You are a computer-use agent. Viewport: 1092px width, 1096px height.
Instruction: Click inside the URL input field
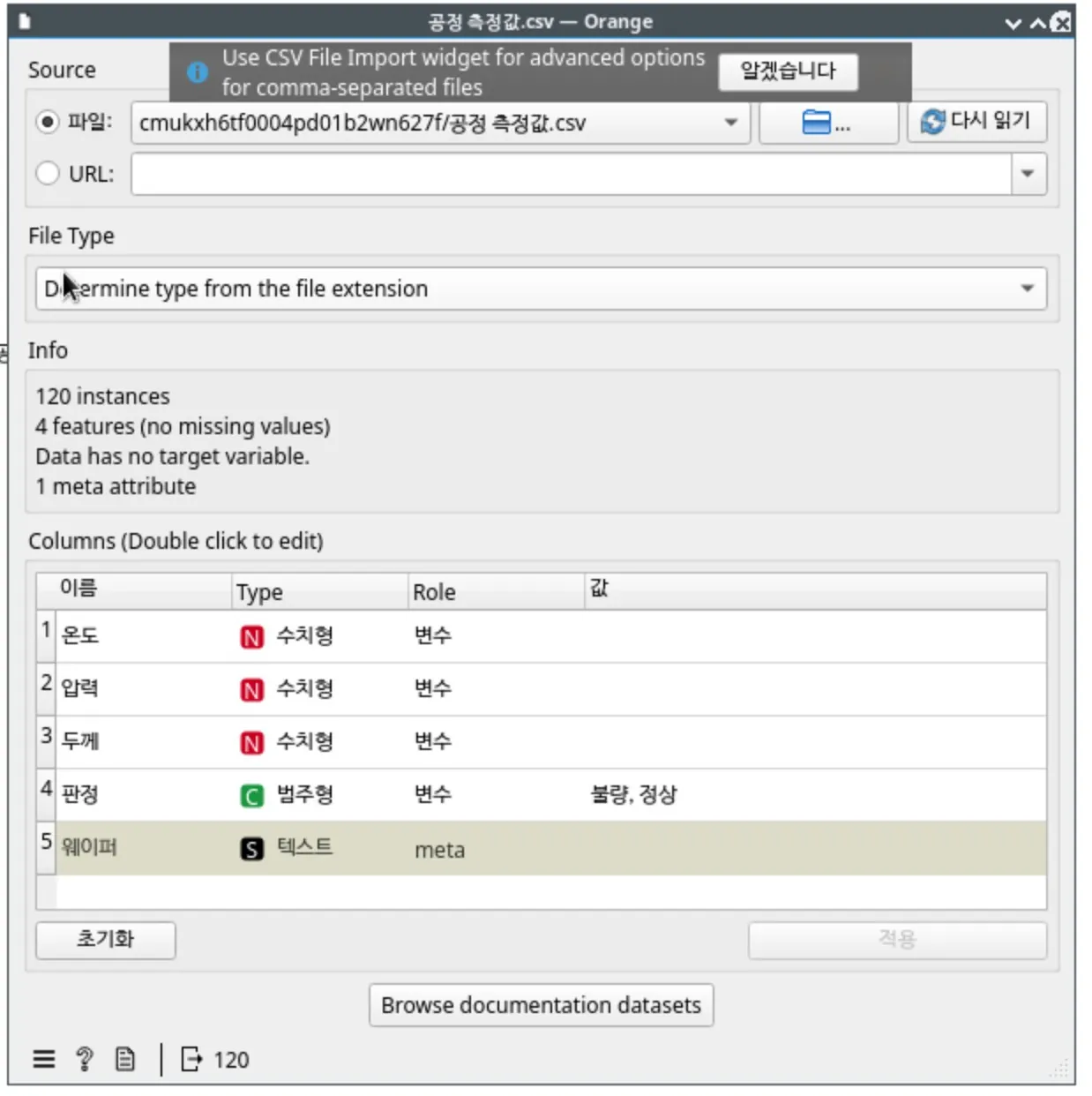571,174
